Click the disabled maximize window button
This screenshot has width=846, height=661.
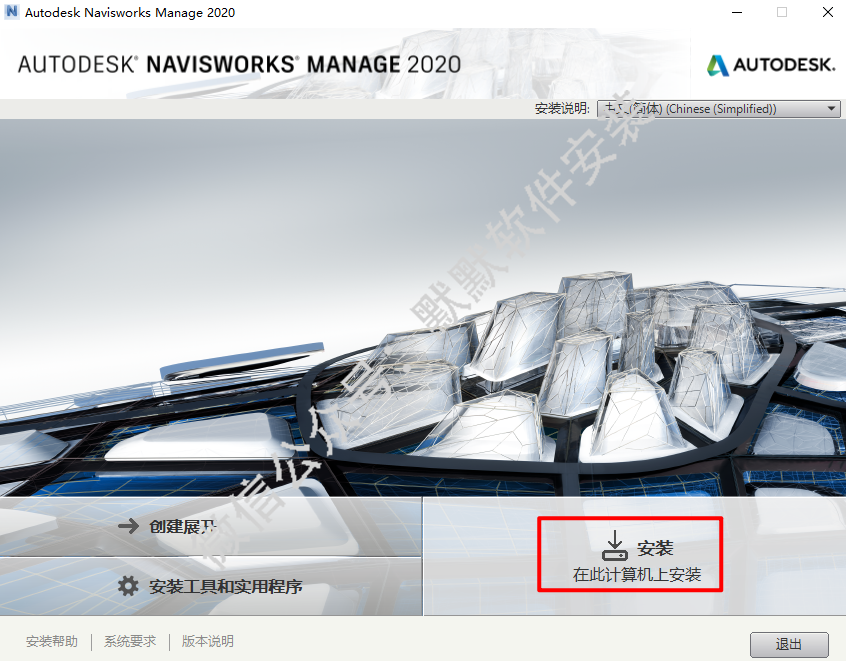click(x=782, y=12)
